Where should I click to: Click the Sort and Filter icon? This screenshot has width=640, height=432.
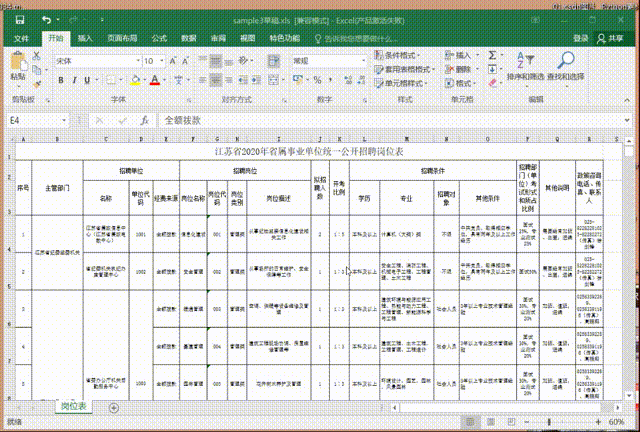point(525,60)
